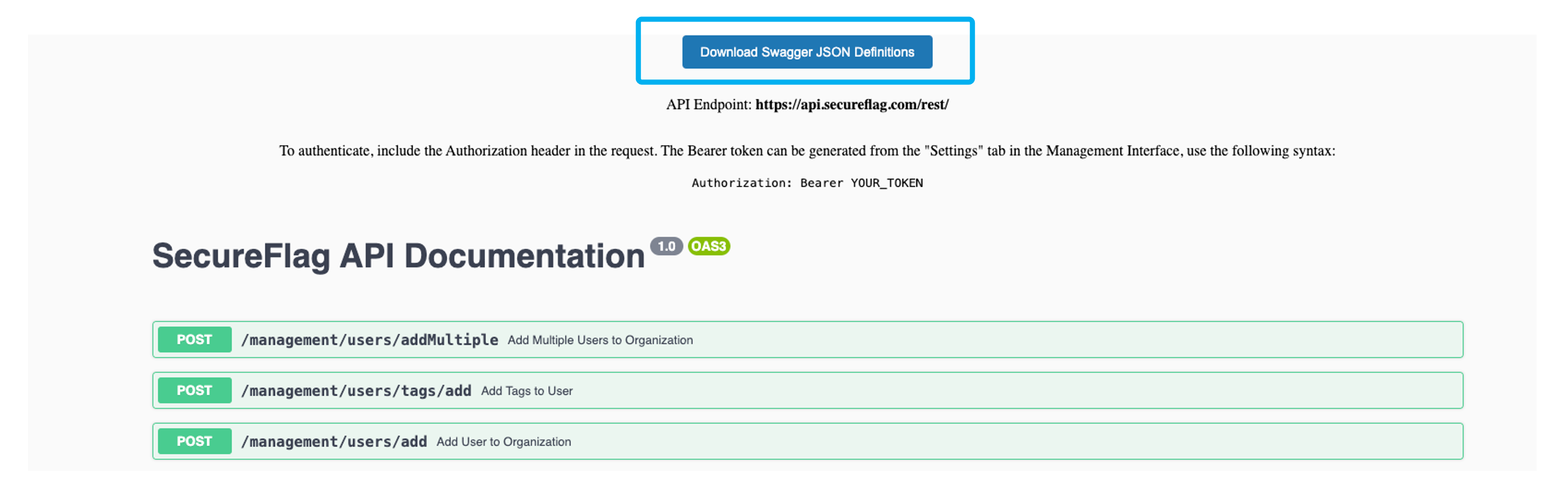The height and width of the screenshot is (503, 1568).
Task: Click 'Add Multiple Users to Organization' description
Action: [600, 341]
